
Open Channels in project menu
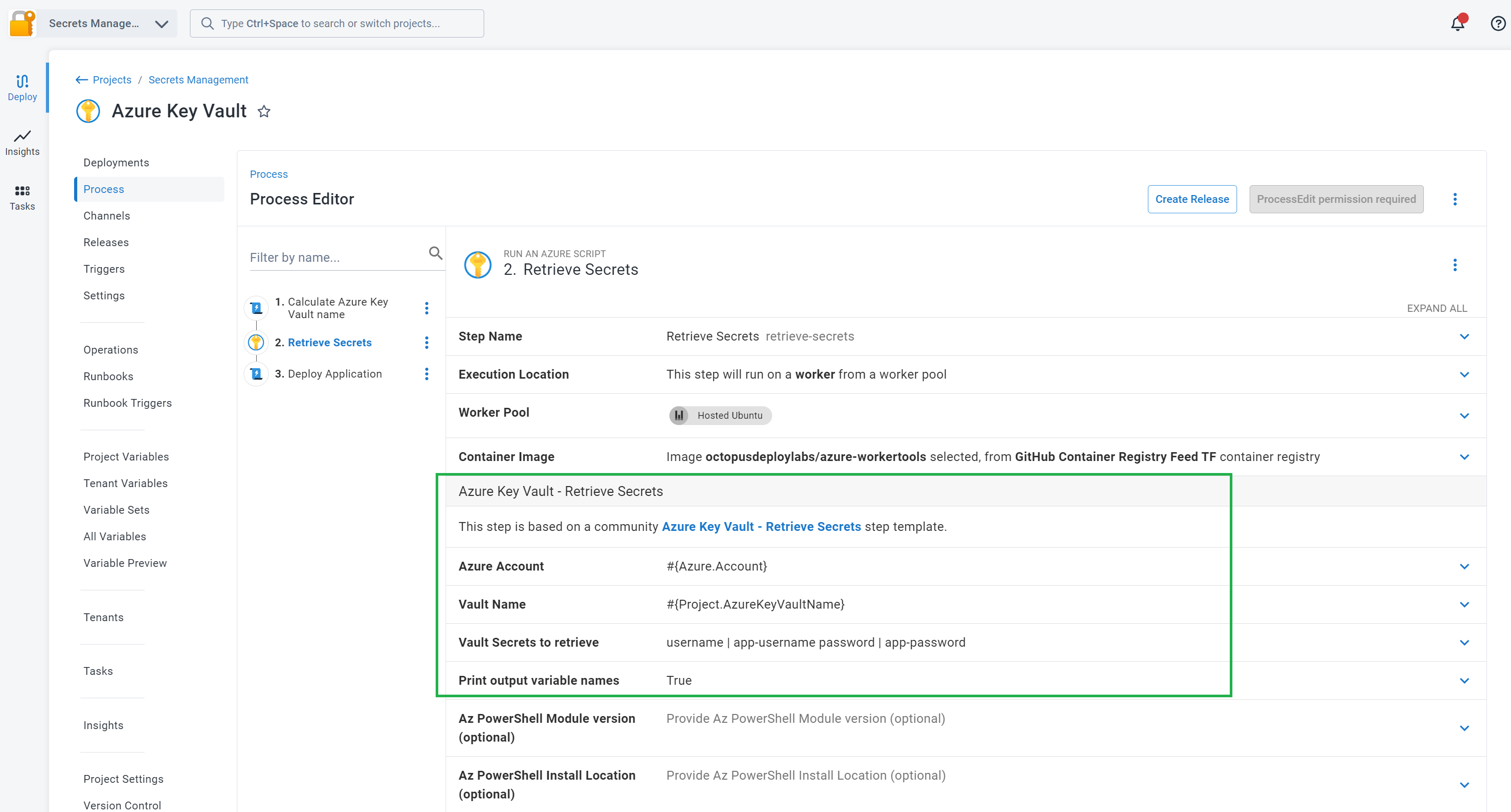click(x=107, y=216)
